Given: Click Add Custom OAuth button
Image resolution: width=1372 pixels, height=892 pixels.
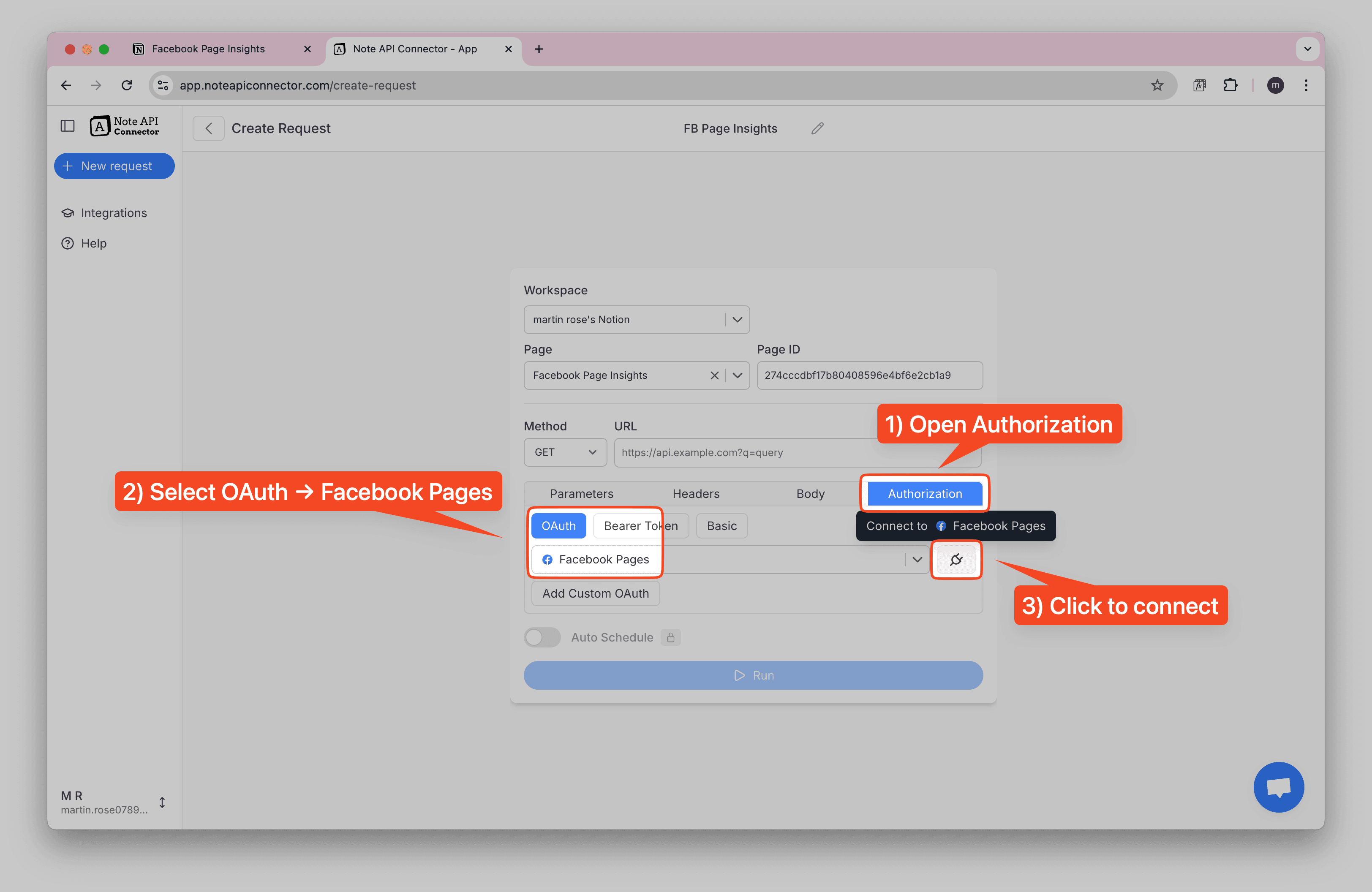Looking at the screenshot, I should coord(596,593).
